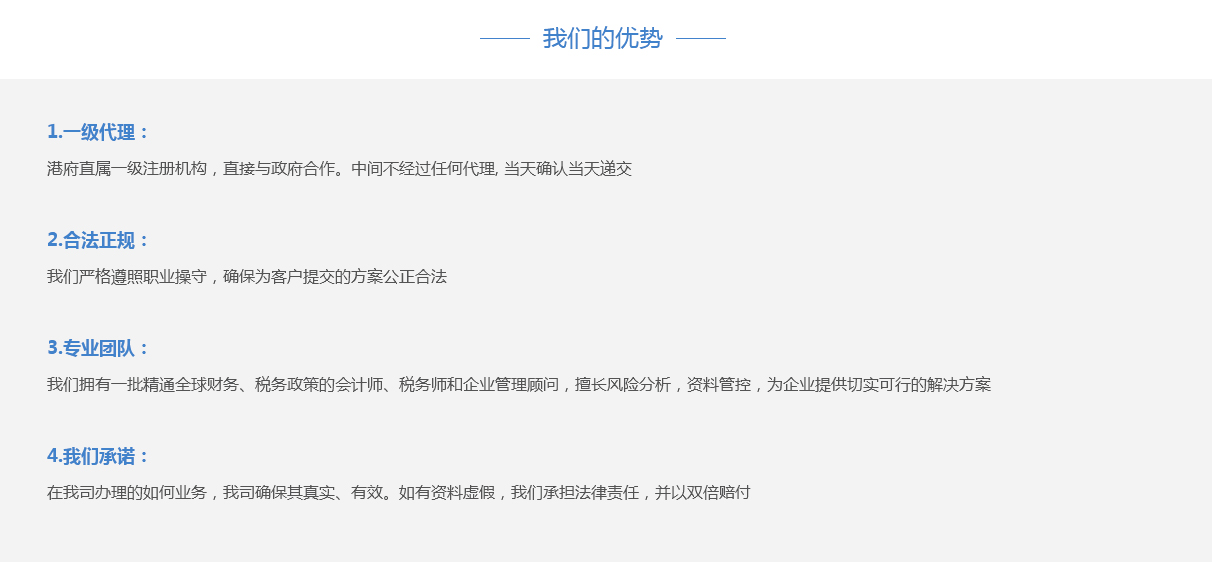Click the text 我们严格遵照职业操守
Image resolution: width=1212 pixels, height=574 pixels.
click(x=126, y=277)
